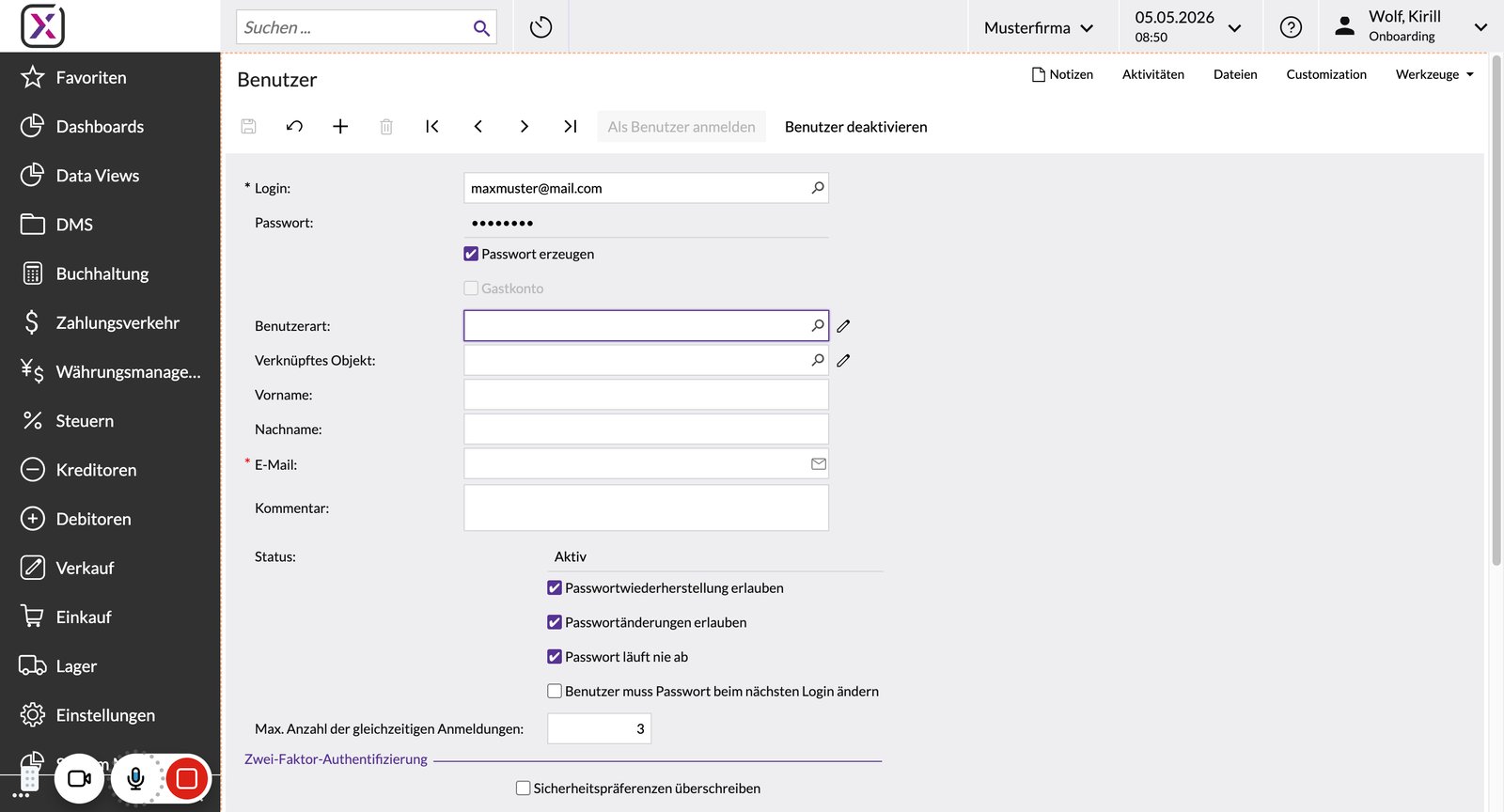Uncheck Passwort läuft nie ab
Screen dimensions: 1504x812
click(x=555, y=657)
